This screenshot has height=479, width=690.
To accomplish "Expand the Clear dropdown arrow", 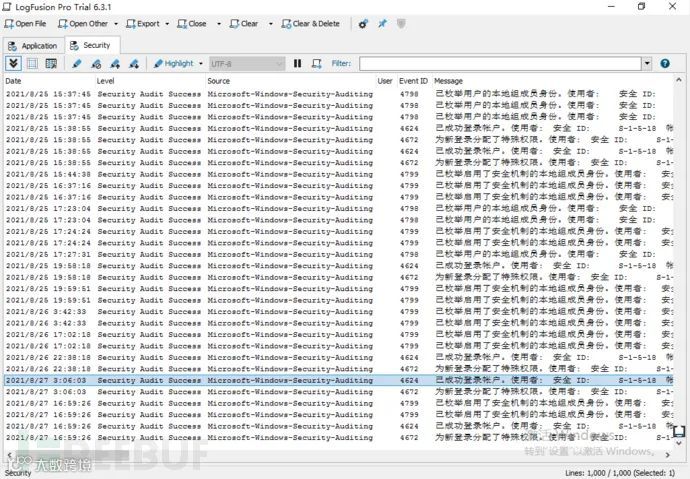I will point(271,24).
